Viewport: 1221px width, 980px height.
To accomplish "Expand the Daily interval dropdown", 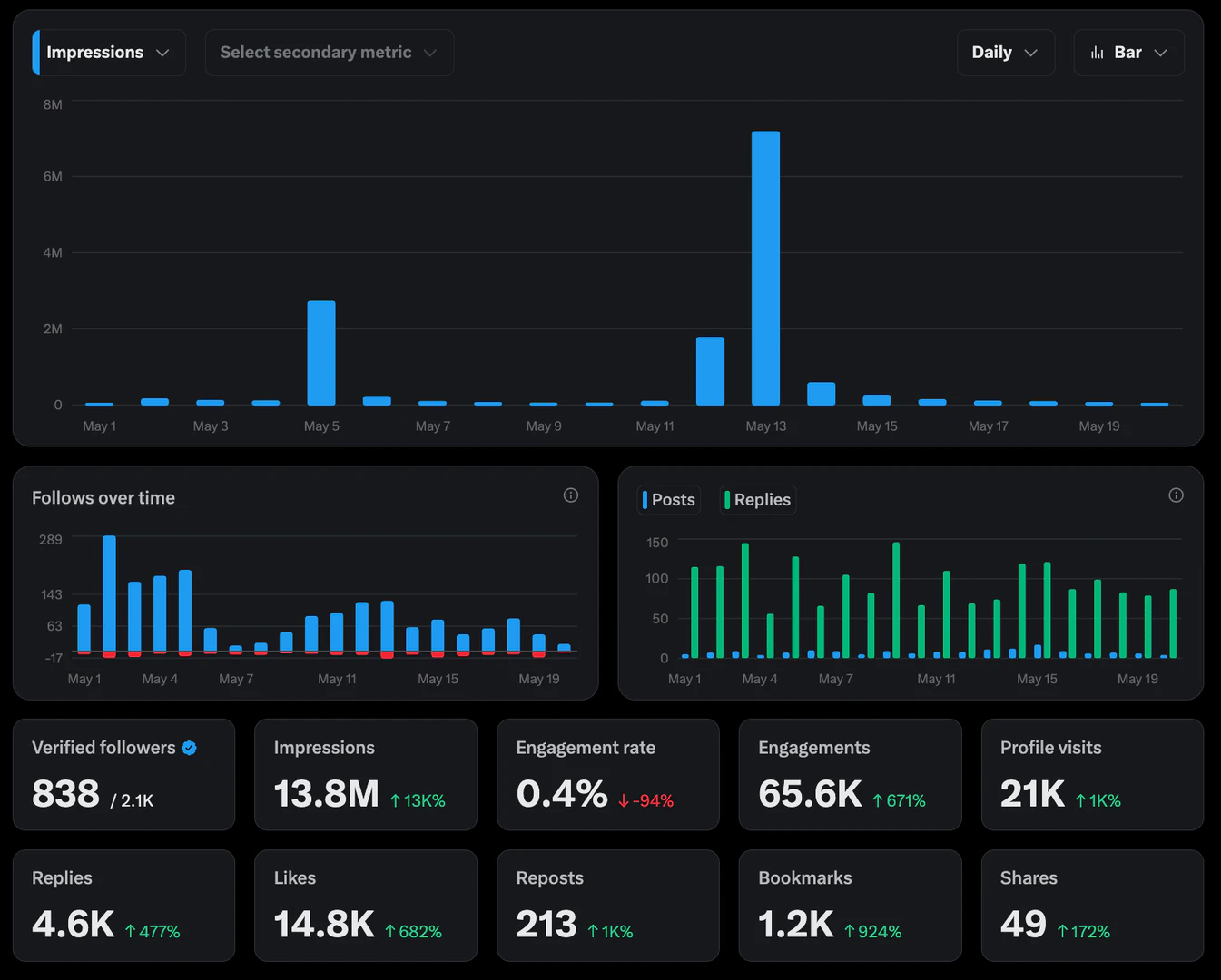I will [x=1005, y=53].
